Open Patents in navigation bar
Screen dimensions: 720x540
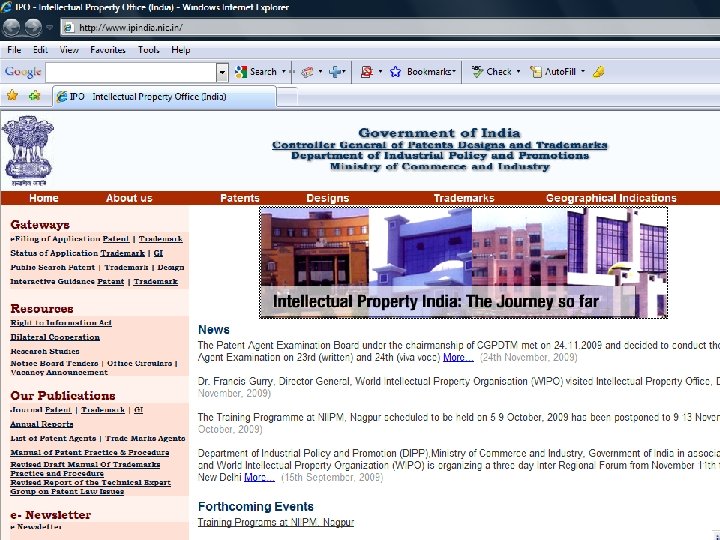click(x=240, y=198)
